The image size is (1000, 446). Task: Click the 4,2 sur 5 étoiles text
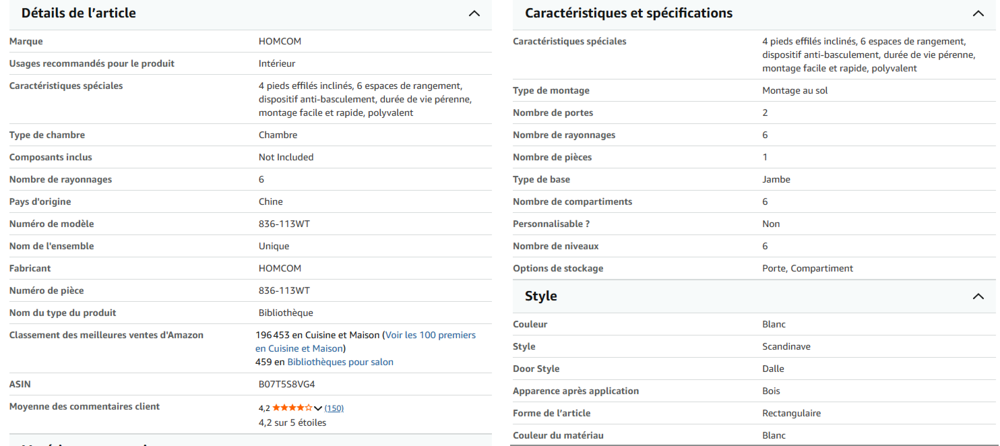292,422
